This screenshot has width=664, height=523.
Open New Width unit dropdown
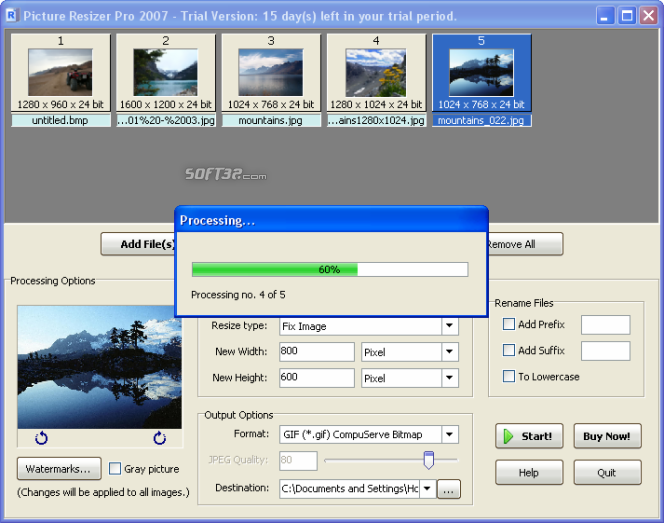click(x=449, y=351)
